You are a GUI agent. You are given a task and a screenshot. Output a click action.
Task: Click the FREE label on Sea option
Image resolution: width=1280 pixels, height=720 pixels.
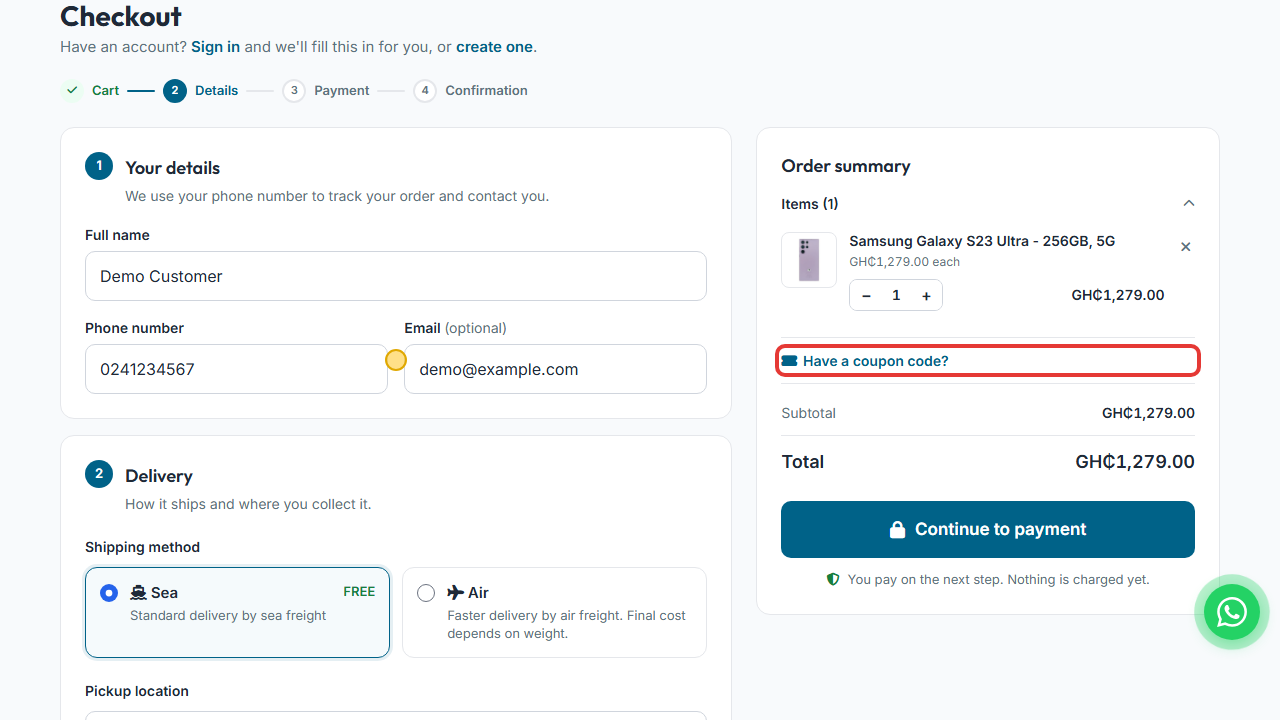coord(359,592)
